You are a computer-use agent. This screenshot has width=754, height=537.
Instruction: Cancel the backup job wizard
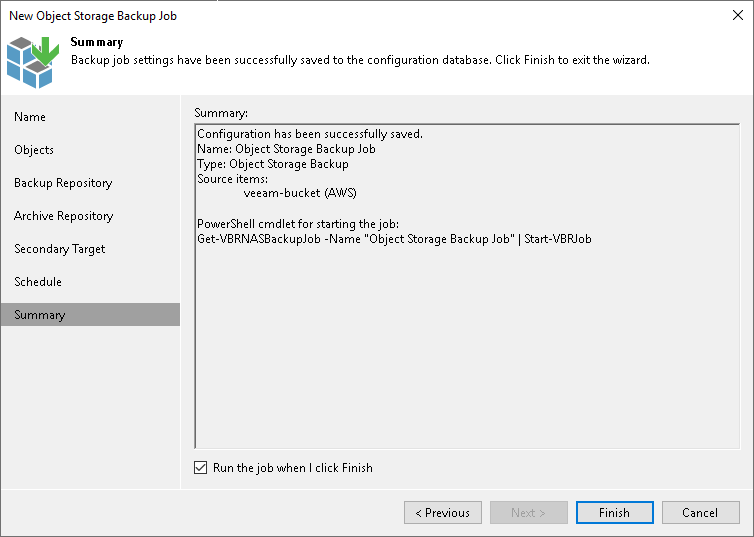click(700, 513)
